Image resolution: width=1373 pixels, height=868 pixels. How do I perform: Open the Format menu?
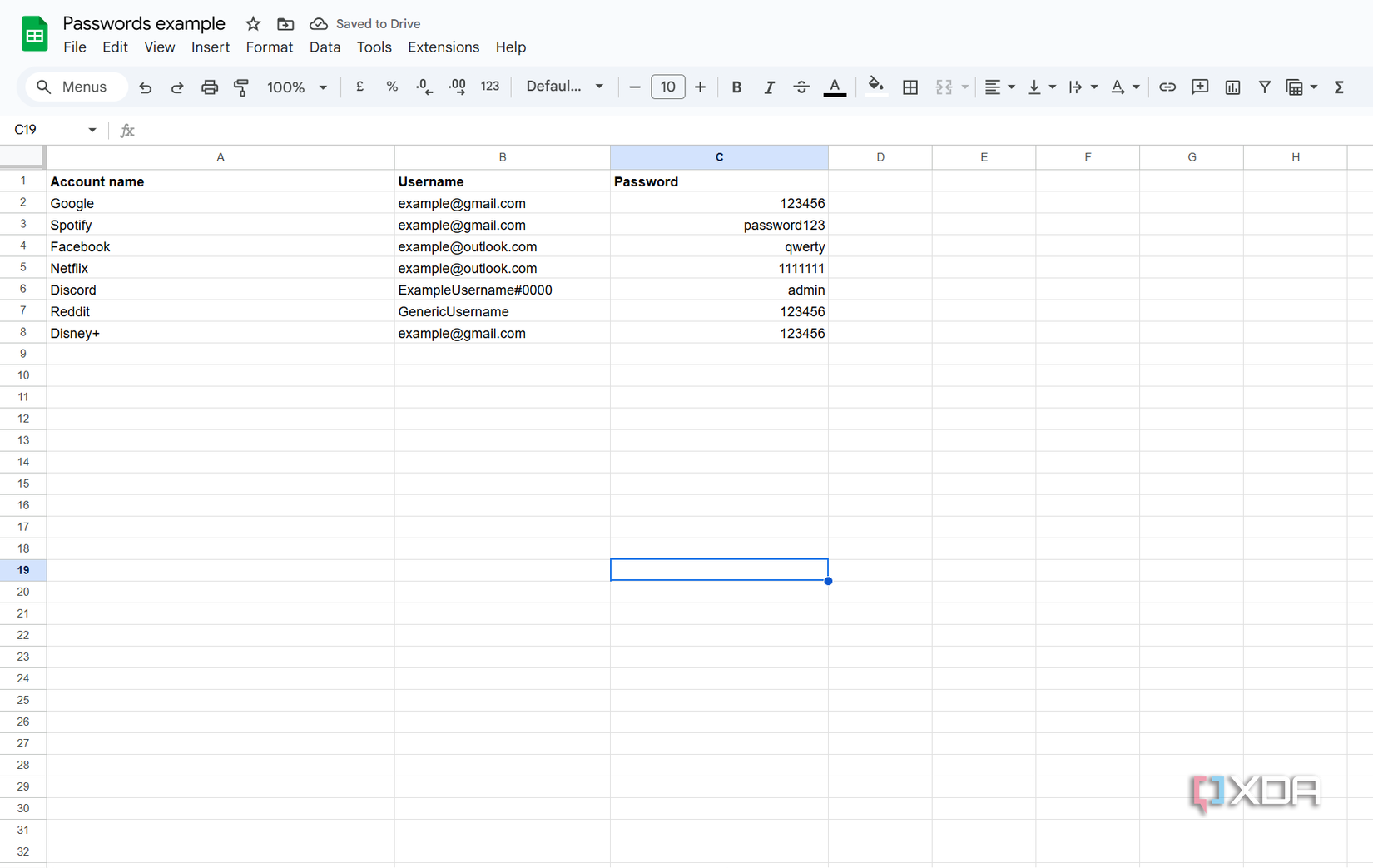click(x=270, y=47)
